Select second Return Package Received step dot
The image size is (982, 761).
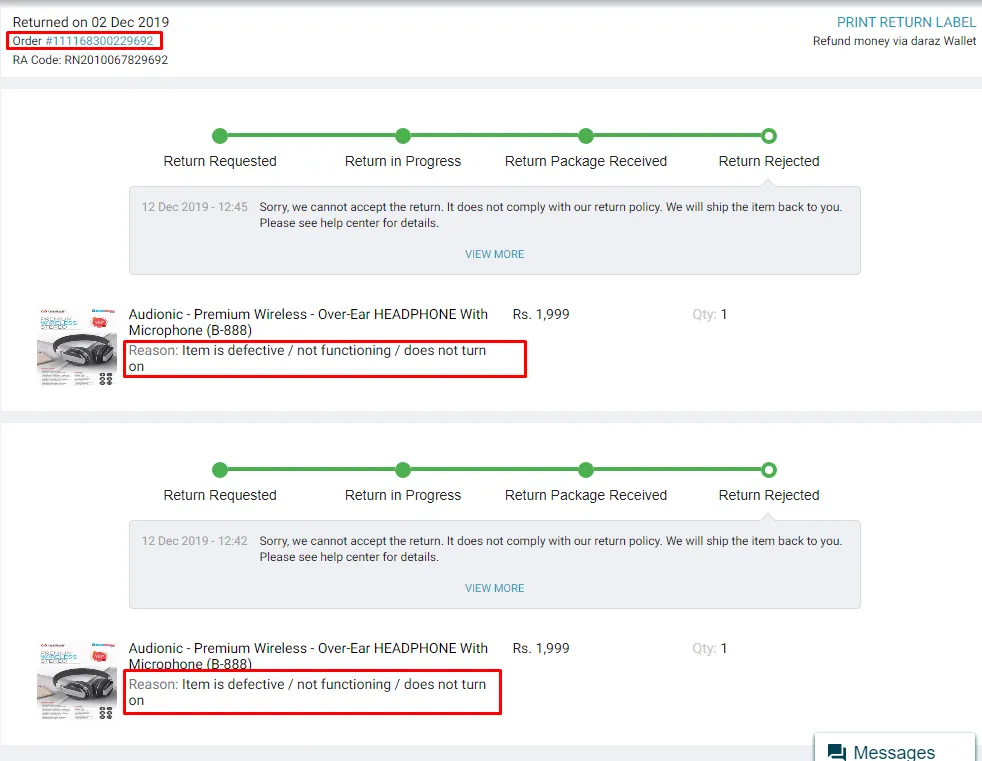[x=586, y=470]
